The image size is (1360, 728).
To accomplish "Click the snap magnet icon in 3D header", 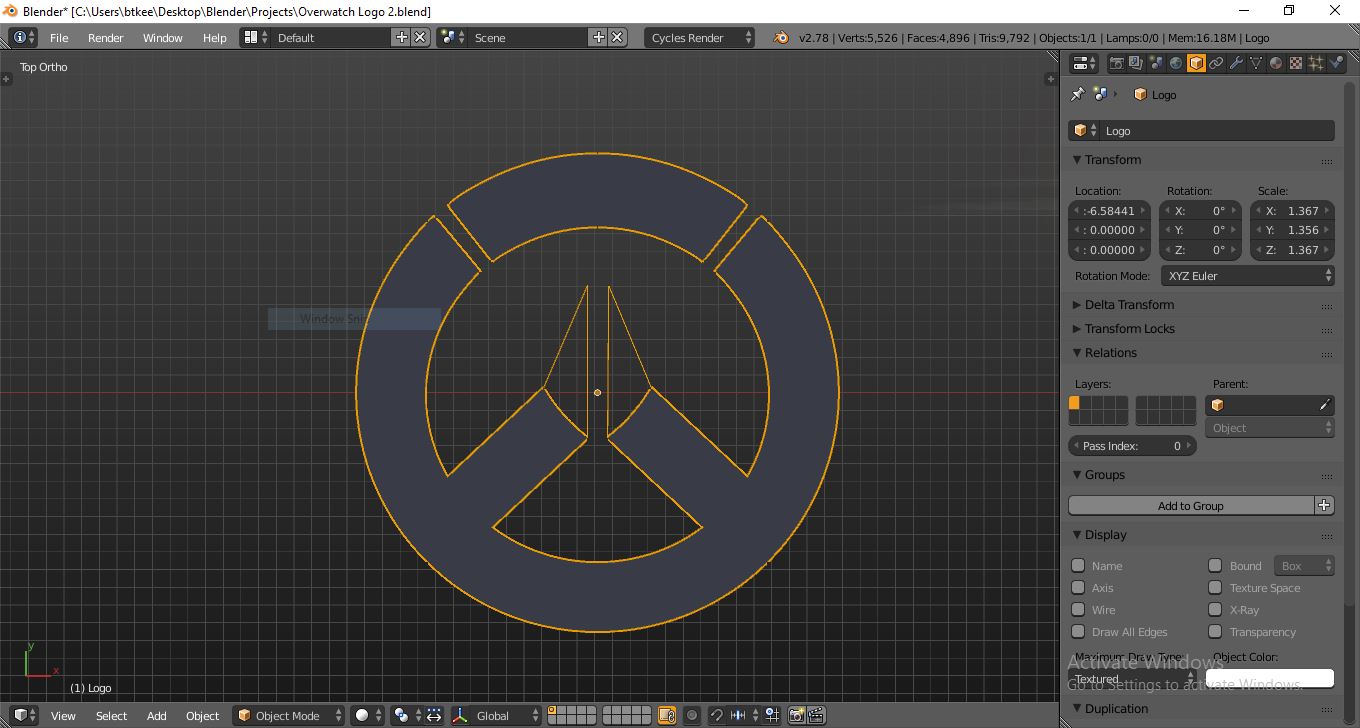I will [x=717, y=715].
